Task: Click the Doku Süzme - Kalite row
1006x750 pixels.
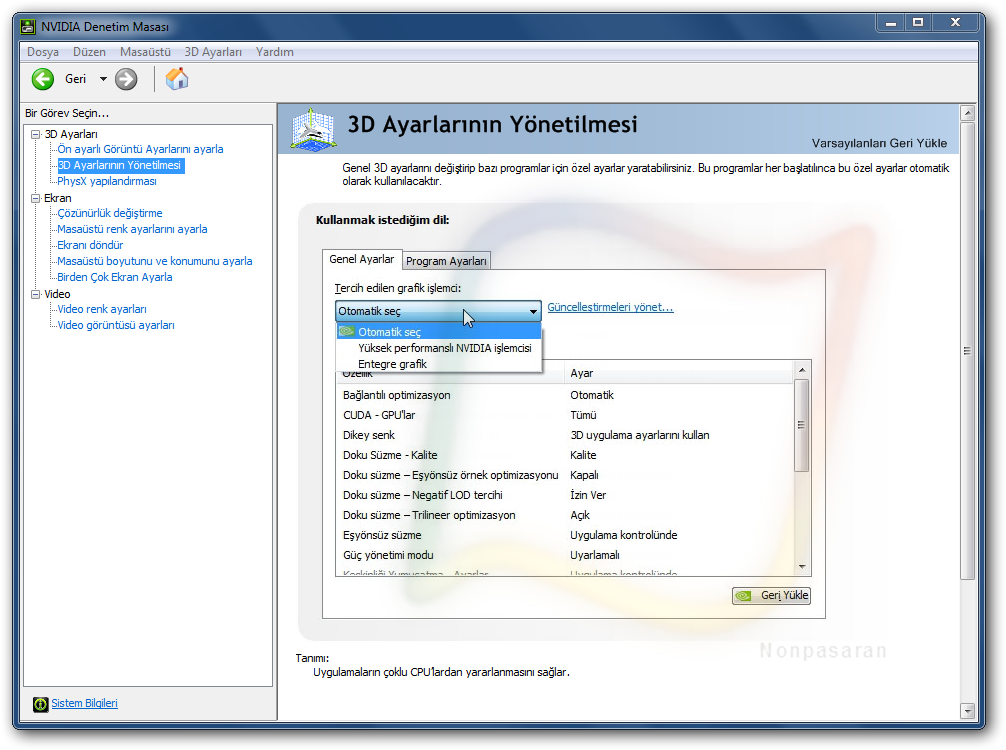Action: [565, 455]
